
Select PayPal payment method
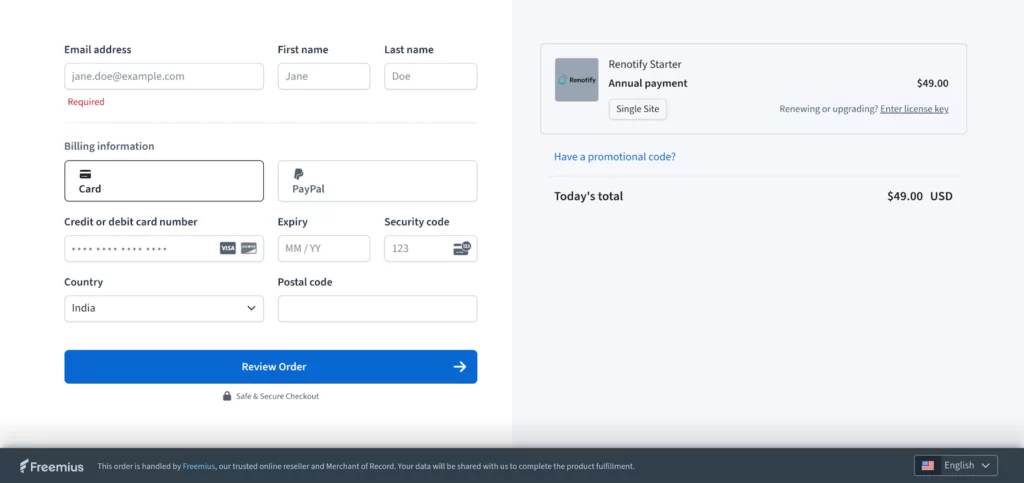pyautogui.click(x=377, y=181)
